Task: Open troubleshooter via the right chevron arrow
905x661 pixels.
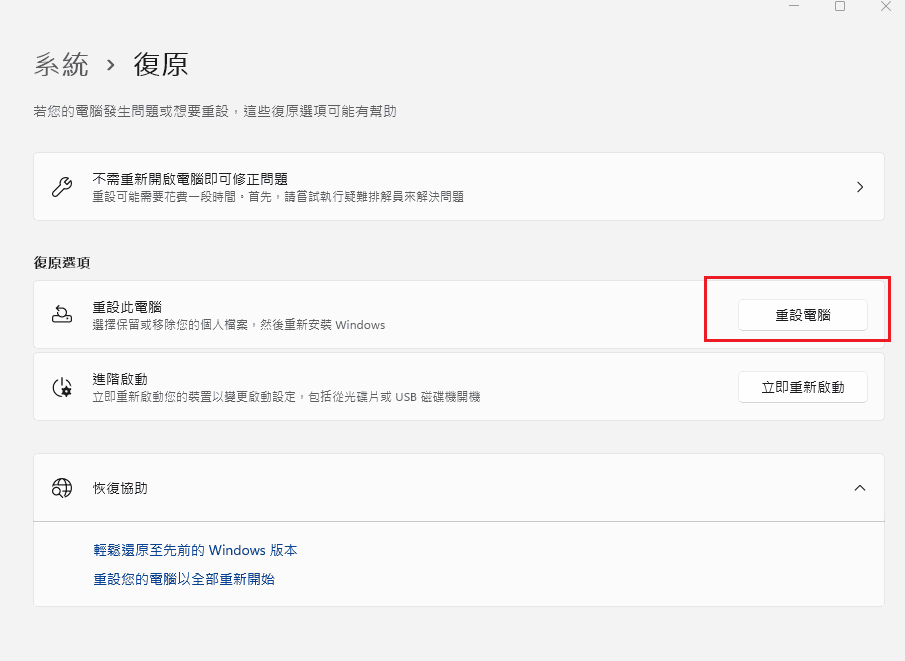Action: click(860, 187)
